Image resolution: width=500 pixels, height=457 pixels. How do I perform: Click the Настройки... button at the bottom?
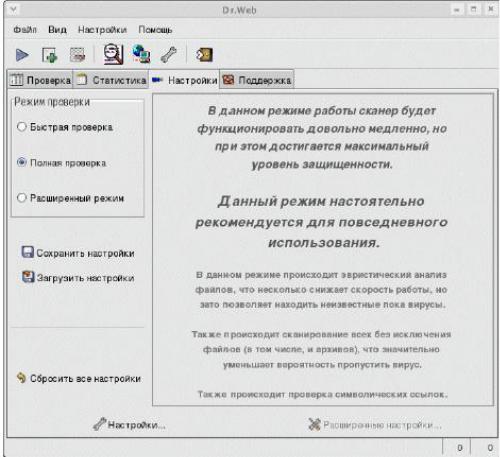click(x=129, y=424)
